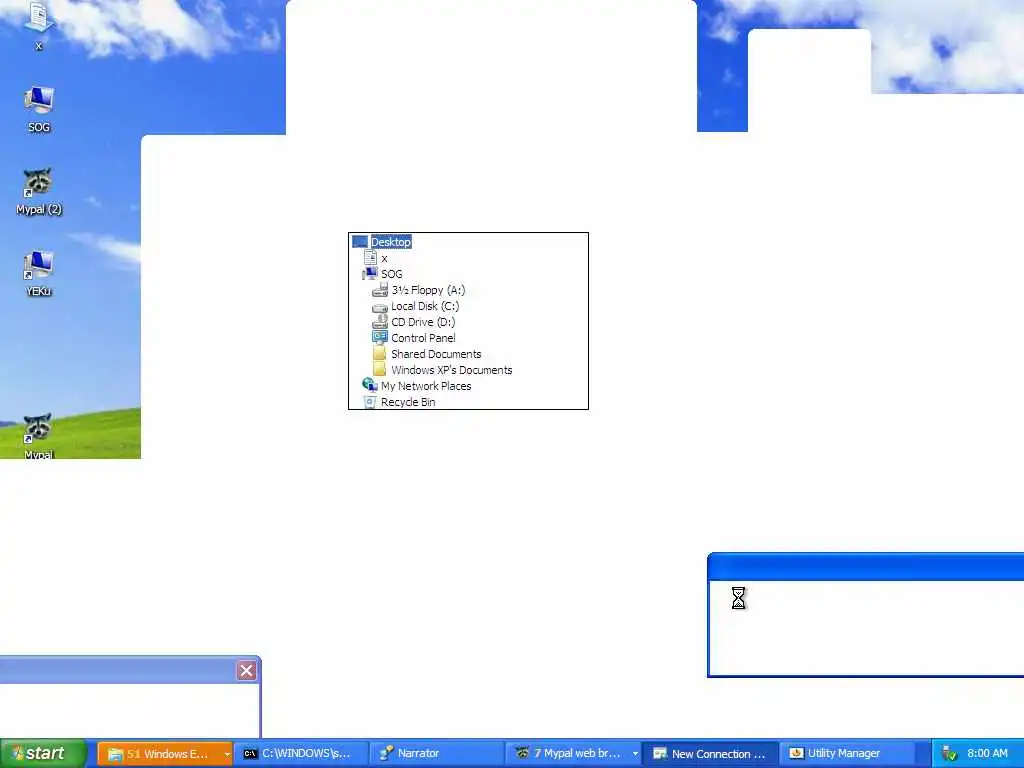Expand the Windows Explorer group dropdown arrow
Viewport: 1024px width, 768px height.
click(227, 754)
